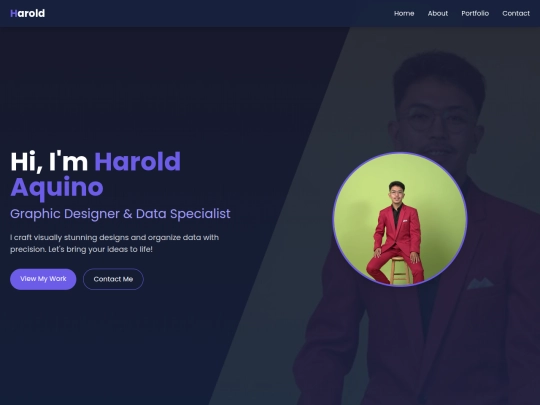Image resolution: width=540 pixels, height=405 pixels.
Task: Click the purple "Aquino" name text
Action: coord(57,188)
